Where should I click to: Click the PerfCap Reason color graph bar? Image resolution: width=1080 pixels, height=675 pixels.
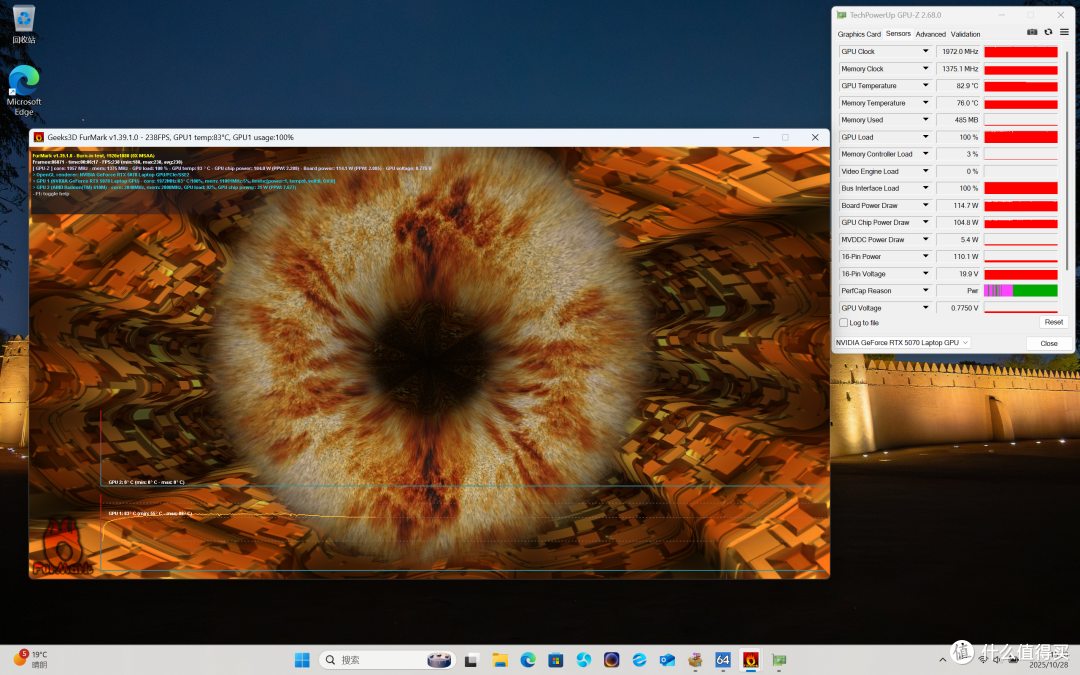[x=1021, y=291]
